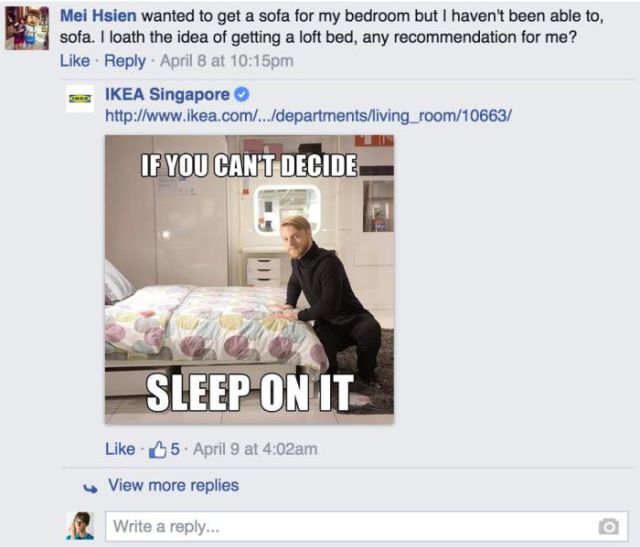Like Mei Hsien's comment
Screen dimensions: 640x547
pos(75,61)
